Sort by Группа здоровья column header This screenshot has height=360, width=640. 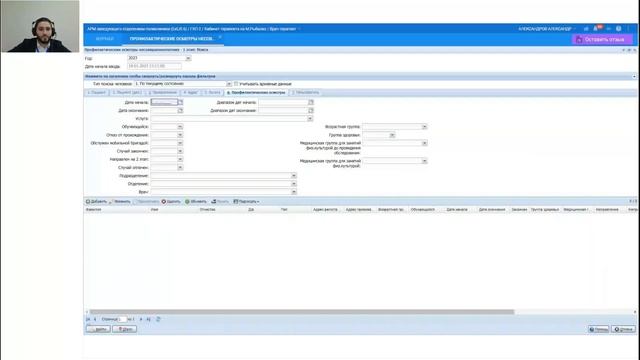coord(544,209)
